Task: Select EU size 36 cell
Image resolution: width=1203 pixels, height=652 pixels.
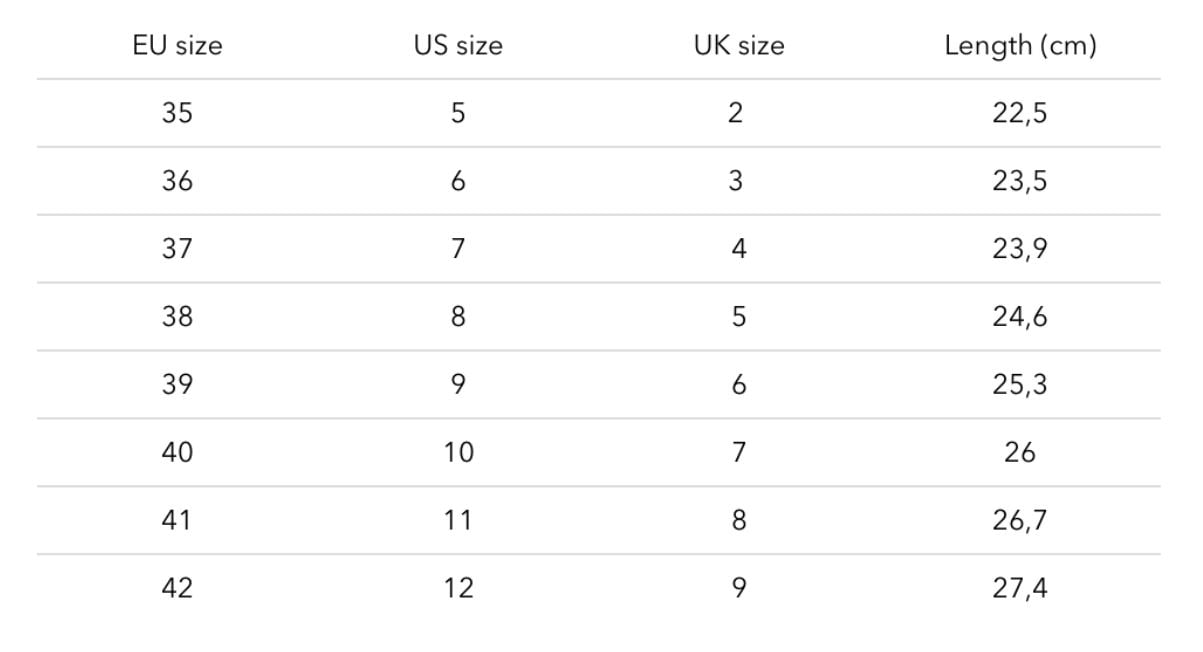Action: [177, 181]
